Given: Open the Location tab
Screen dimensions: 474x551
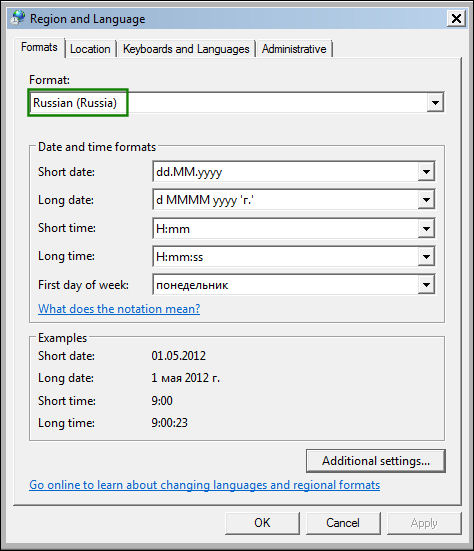Looking at the screenshot, I should click(x=90, y=49).
